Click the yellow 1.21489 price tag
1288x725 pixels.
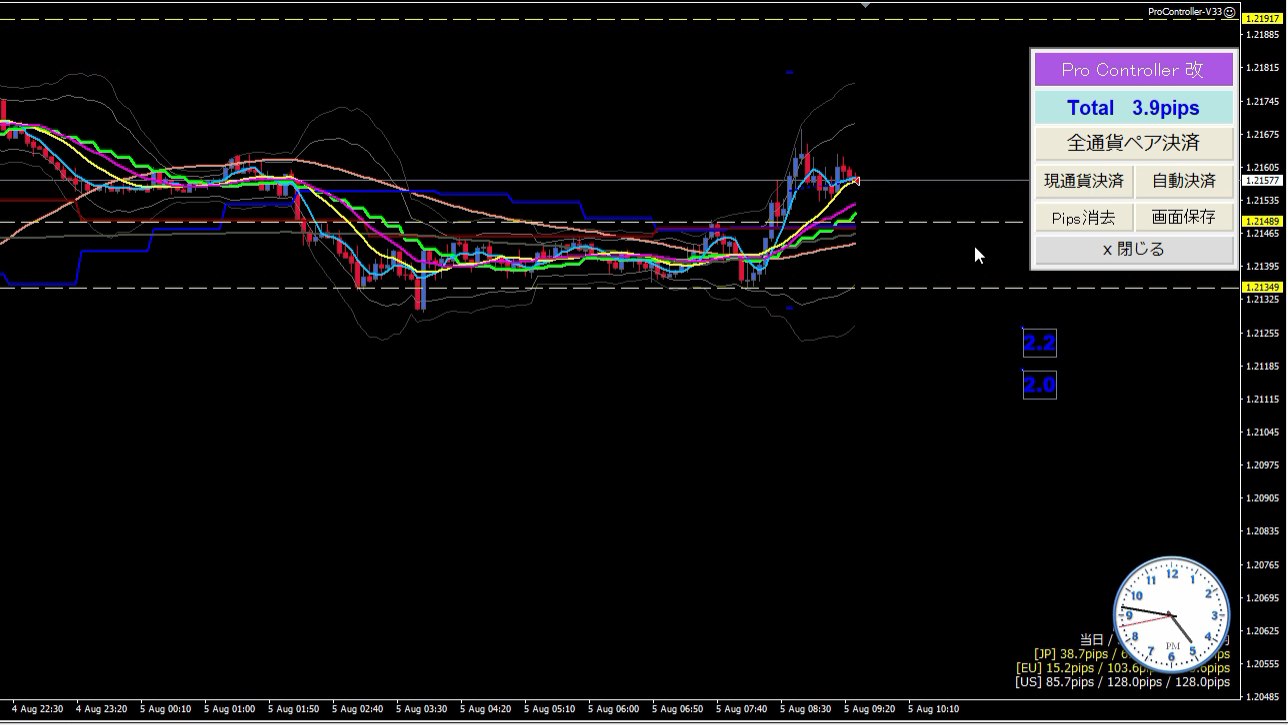[1262, 221]
